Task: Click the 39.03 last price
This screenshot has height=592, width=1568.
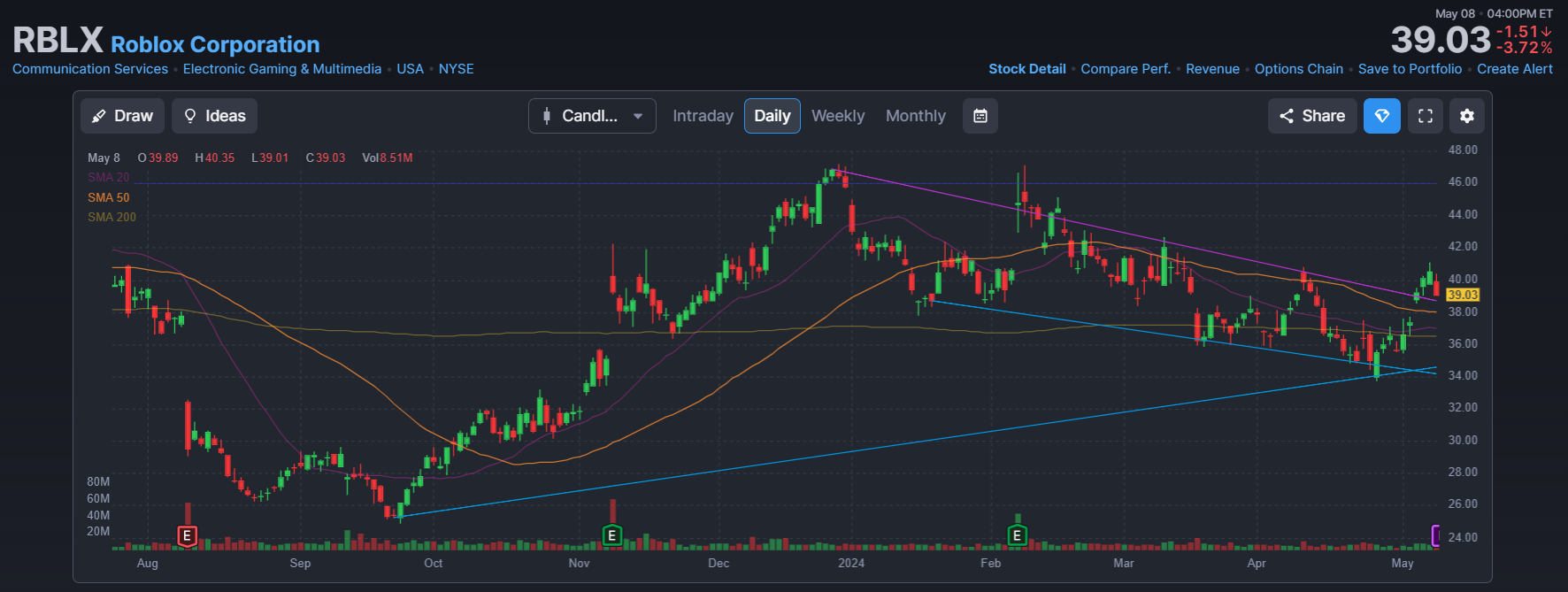Action: click(1441, 40)
